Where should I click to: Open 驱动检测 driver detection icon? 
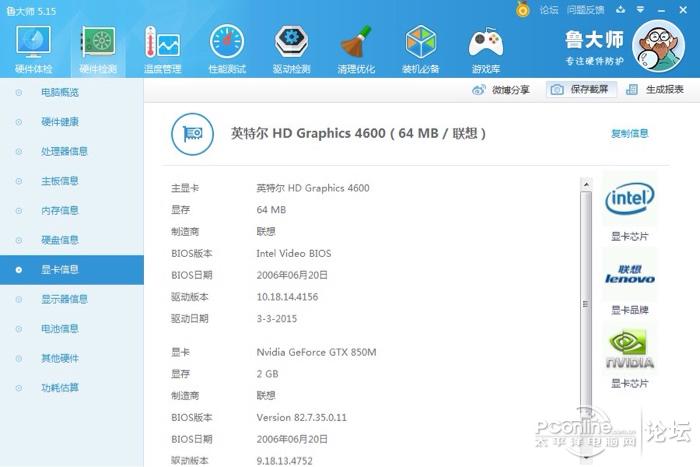292,49
